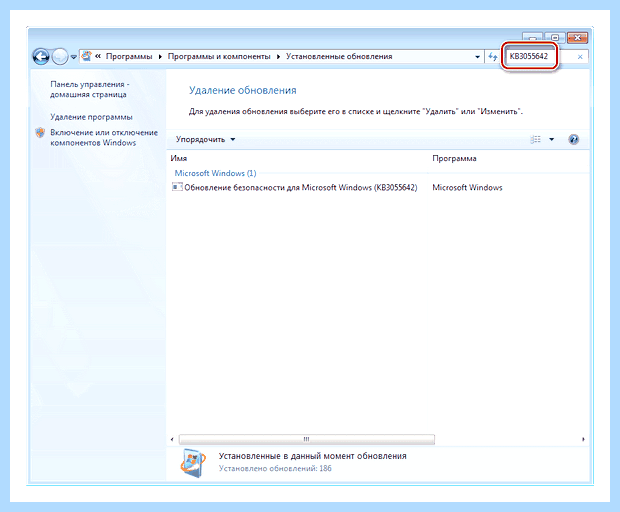Expand arrow after Программы breadcrumb

[x=160, y=57]
